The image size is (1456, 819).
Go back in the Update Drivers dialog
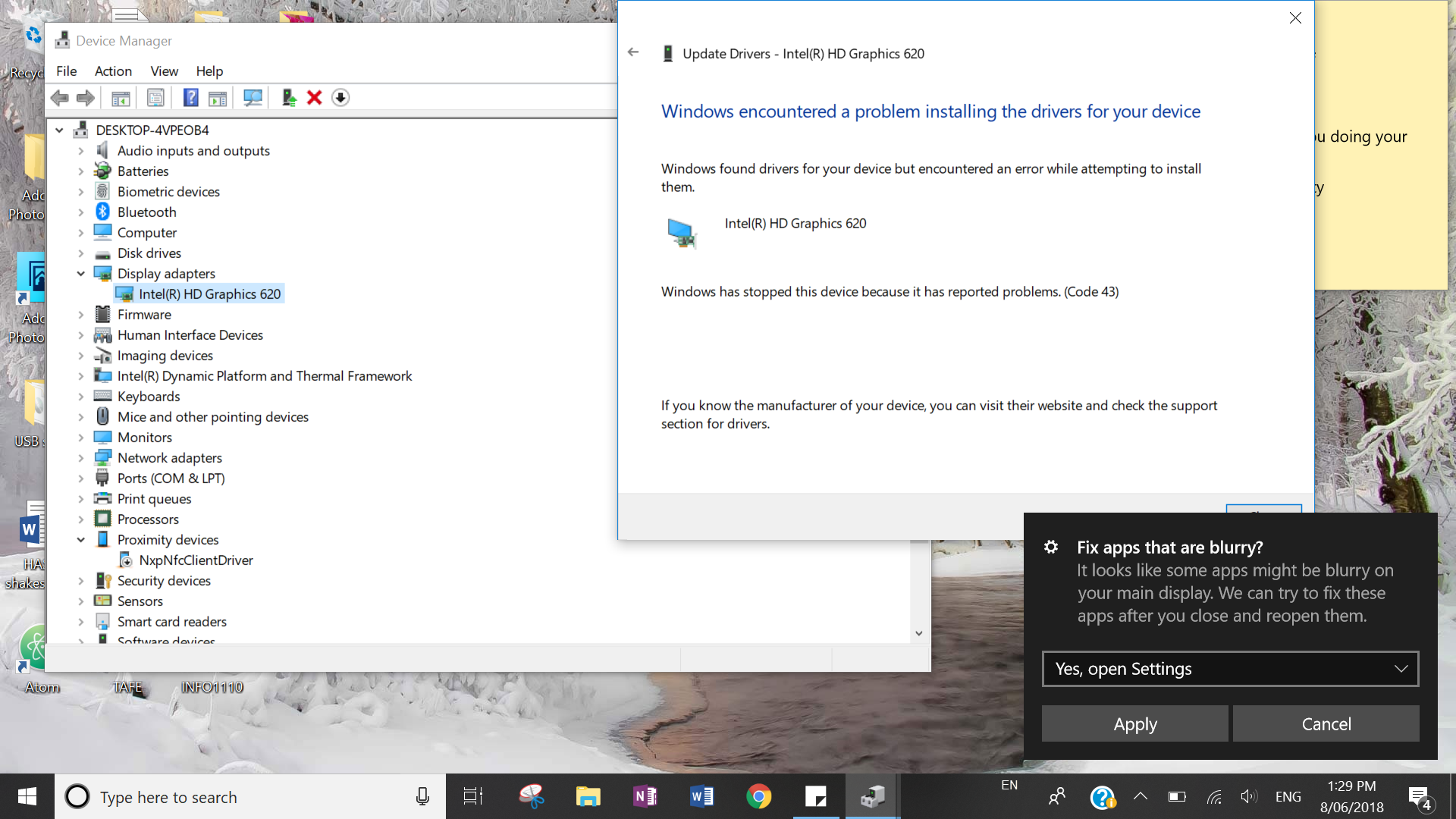tap(633, 52)
